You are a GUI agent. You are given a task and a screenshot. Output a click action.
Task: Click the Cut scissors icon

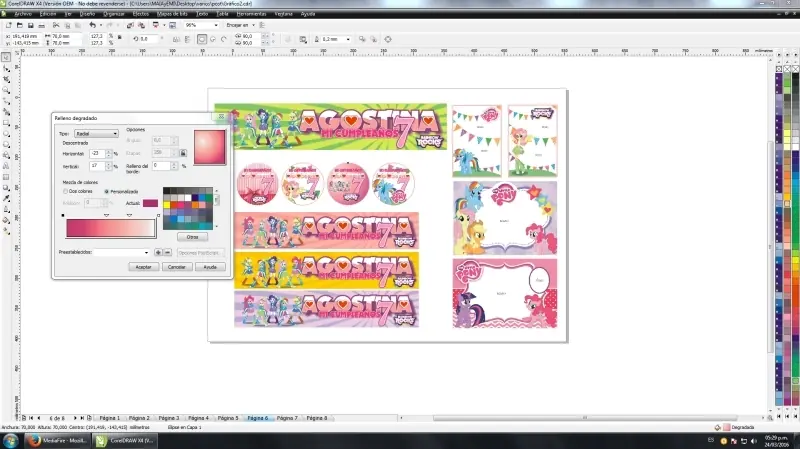point(56,25)
